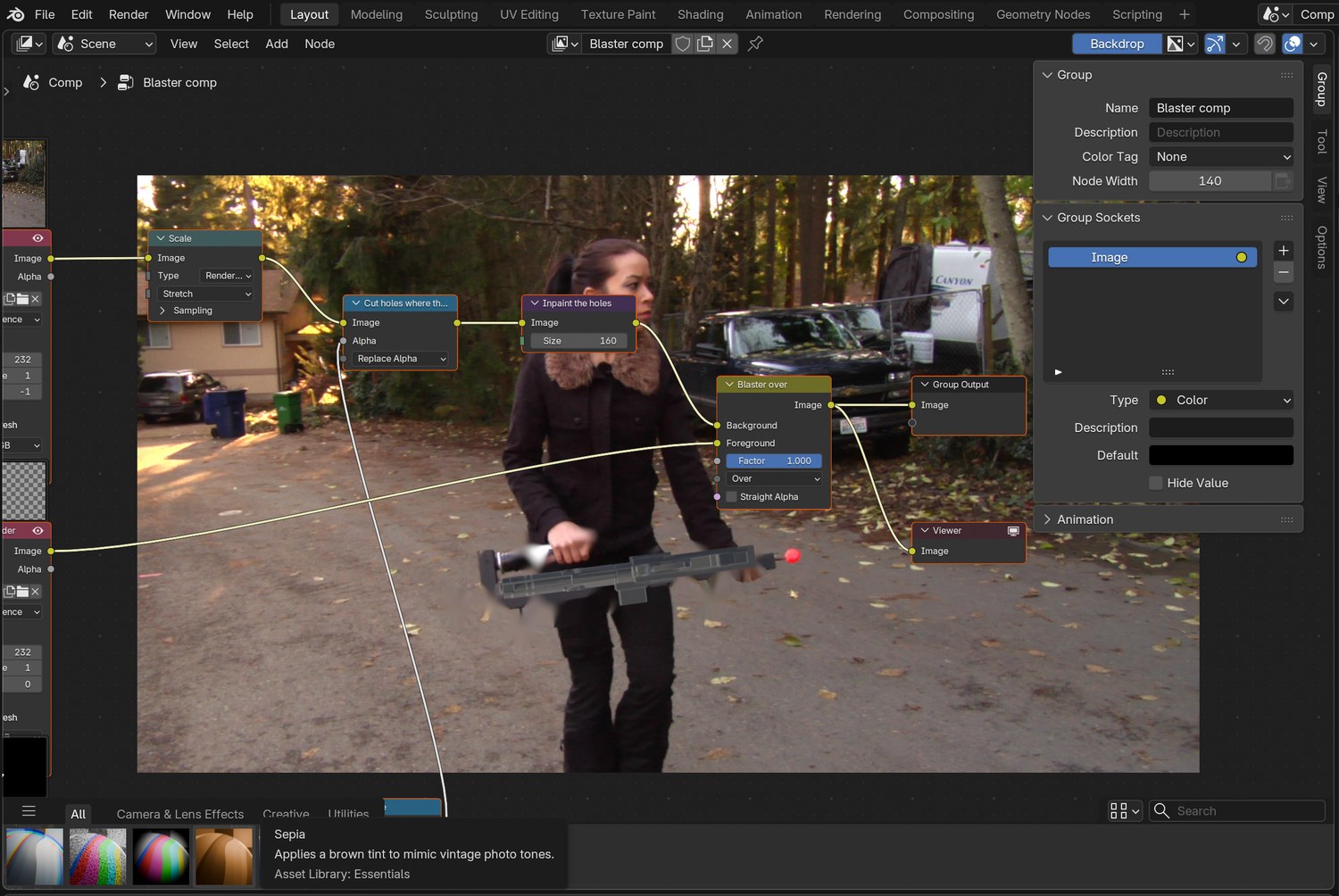Add a new group socket

point(1284,251)
